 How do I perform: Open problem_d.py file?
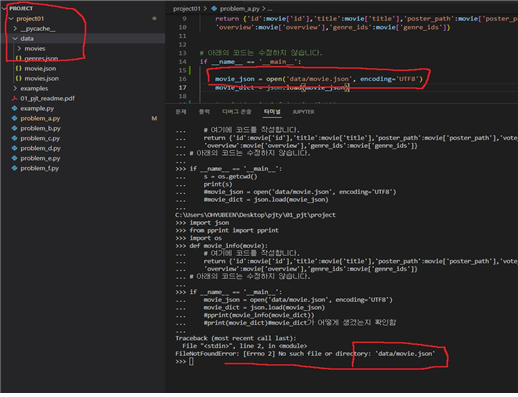(x=40, y=148)
